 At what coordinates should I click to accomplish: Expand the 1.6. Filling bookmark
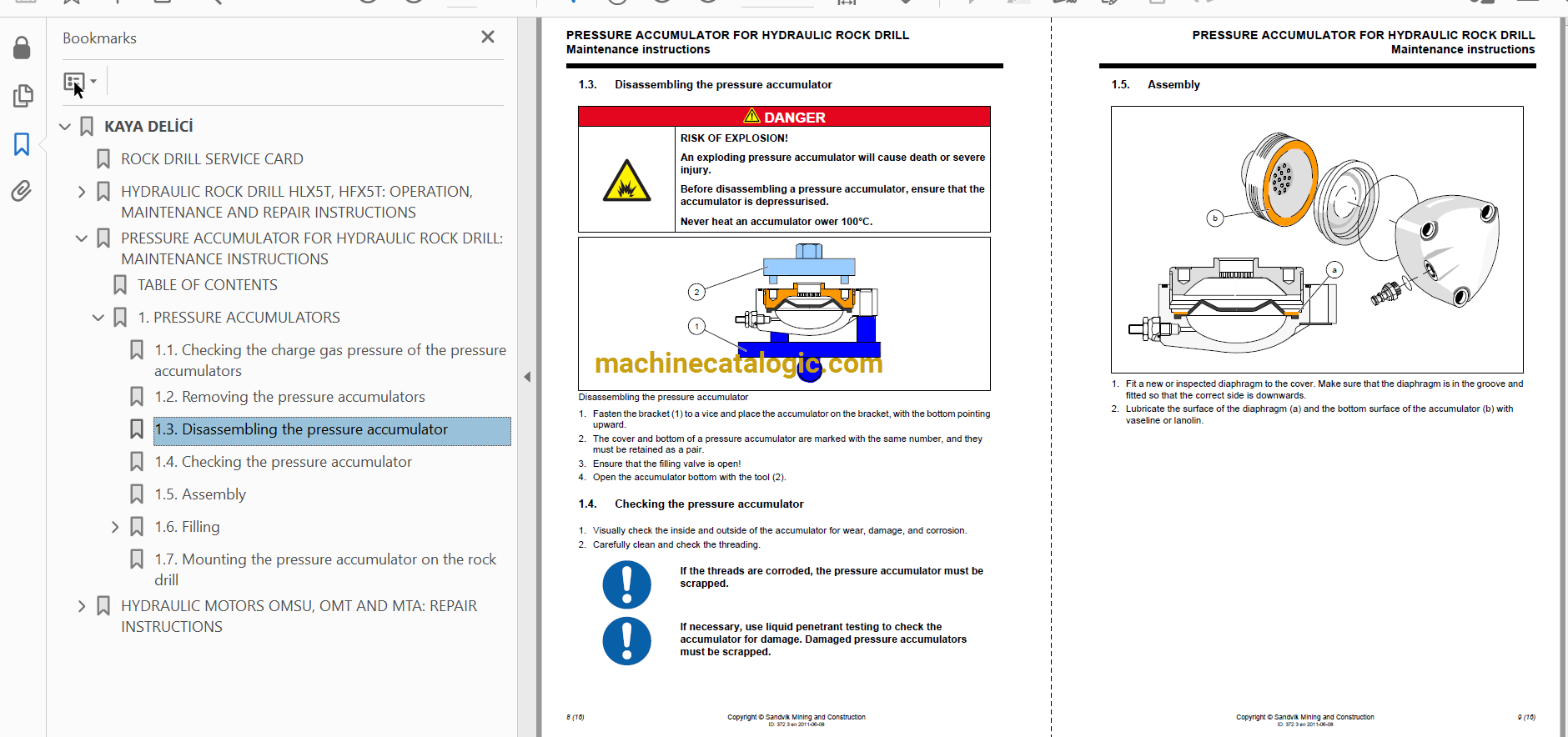(115, 527)
